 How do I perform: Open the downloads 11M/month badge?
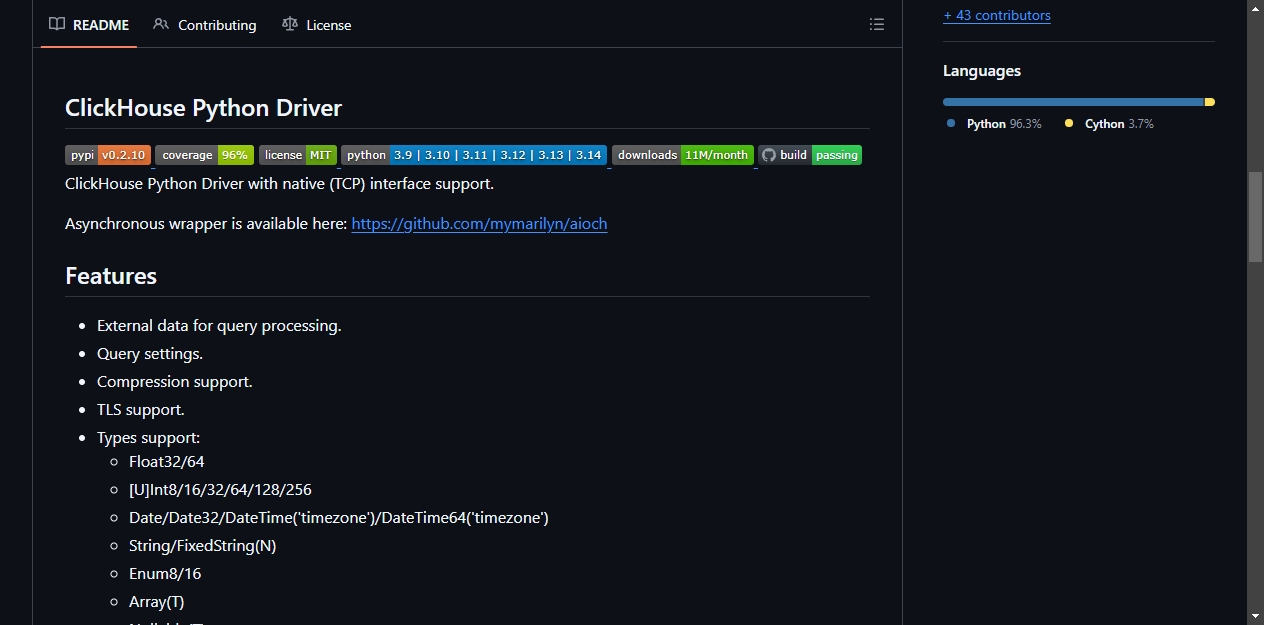683,155
